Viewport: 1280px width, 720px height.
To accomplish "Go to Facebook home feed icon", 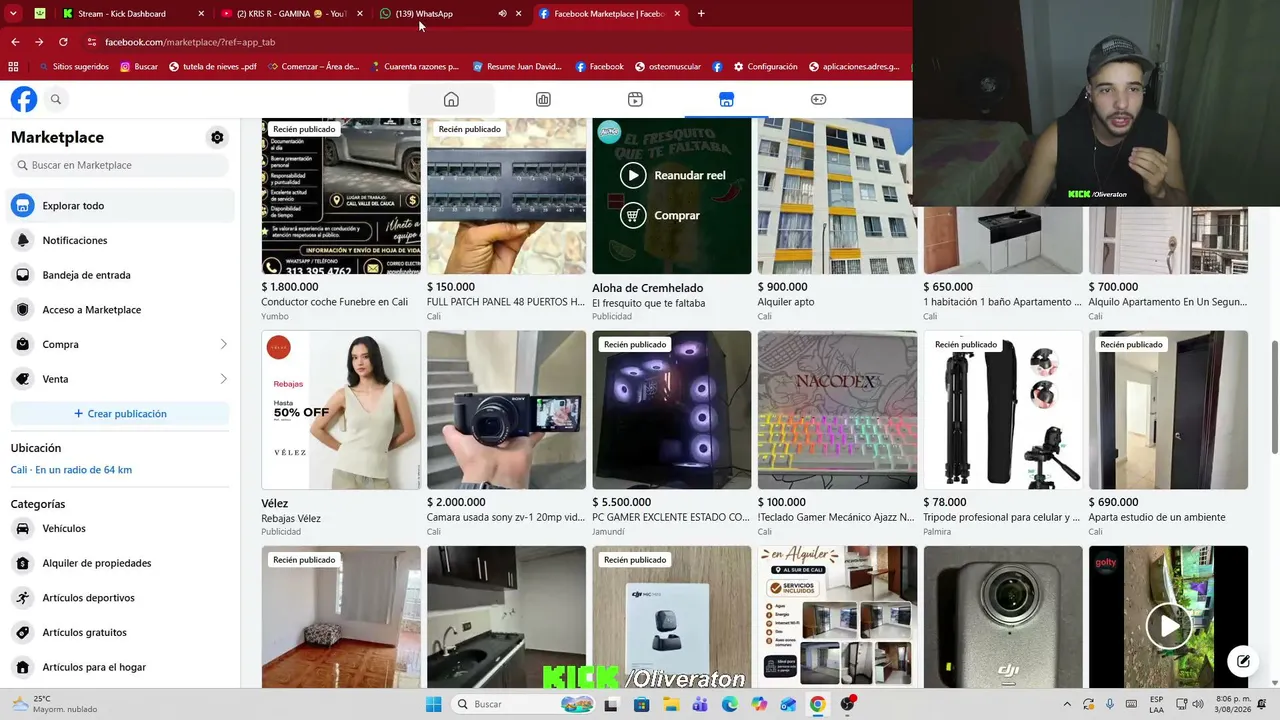I will point(451,99).
